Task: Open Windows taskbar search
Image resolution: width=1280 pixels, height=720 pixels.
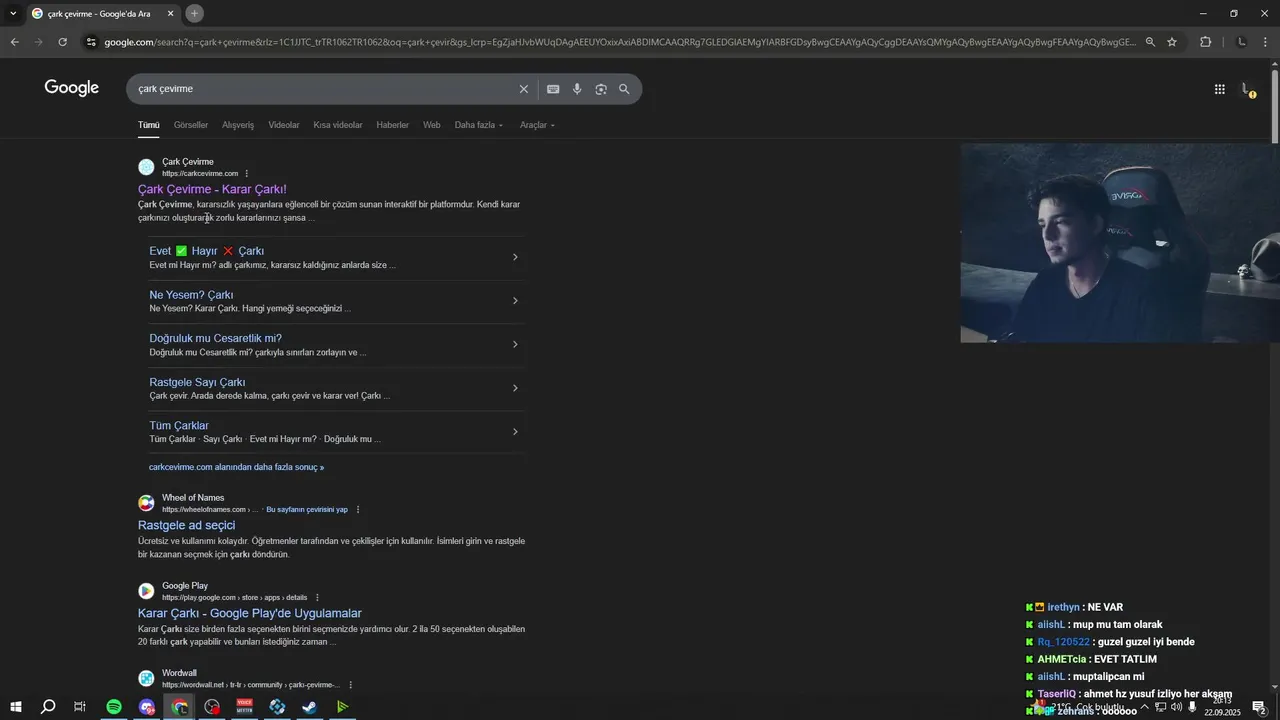Action: 48,707
